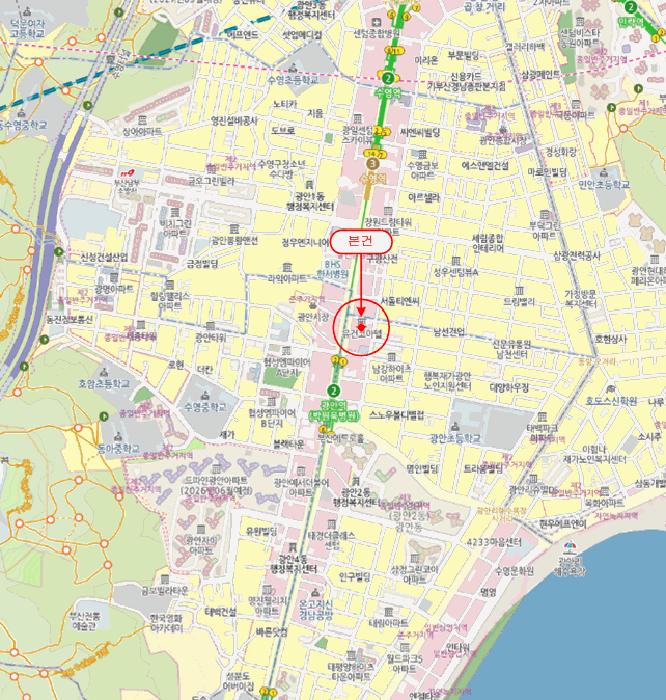Select the 삼광페인트 label

point(541,75)
